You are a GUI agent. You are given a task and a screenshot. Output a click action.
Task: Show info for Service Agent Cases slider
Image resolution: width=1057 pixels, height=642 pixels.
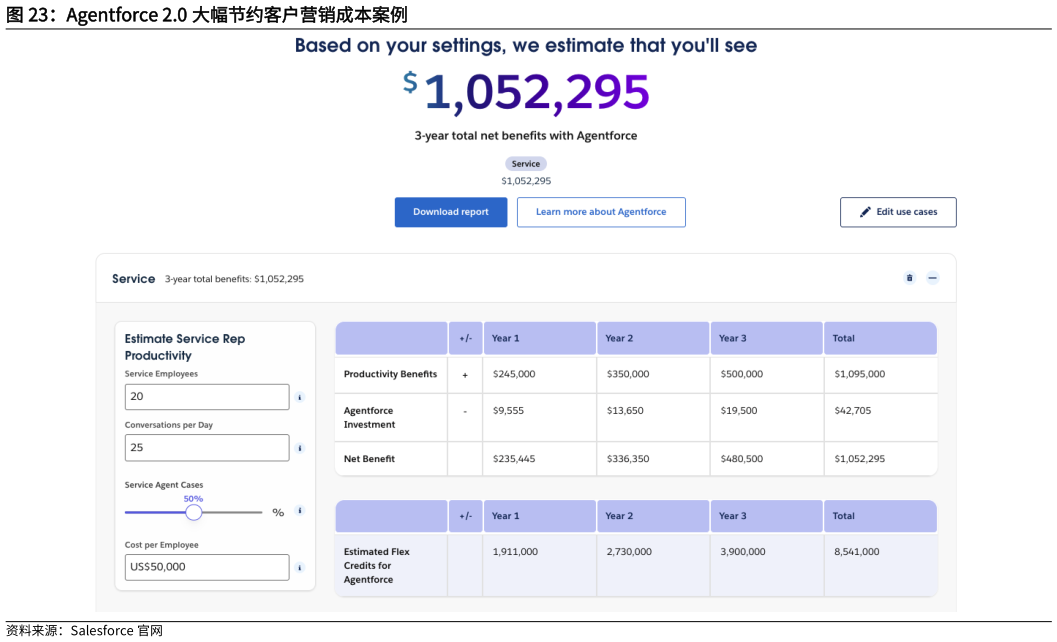(x=299, y=511)
